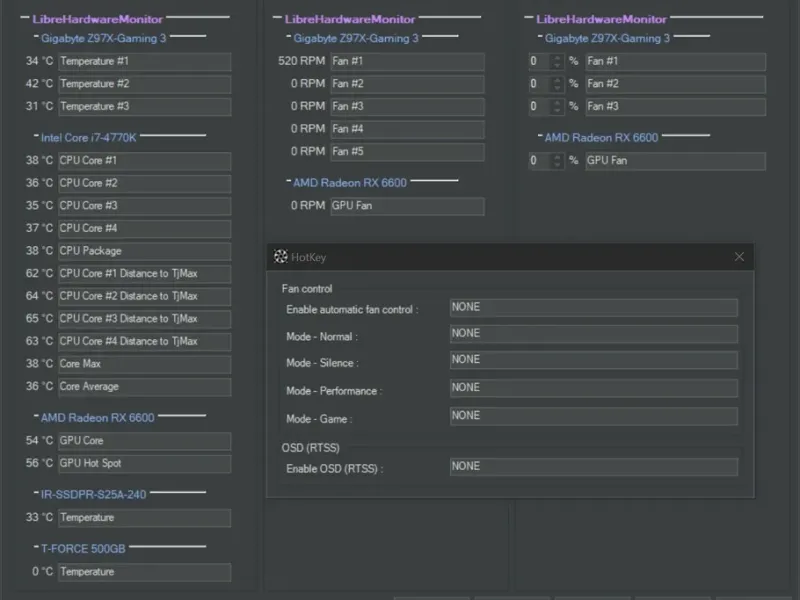Set hotkey for Mode - Performance
The image size is (800, 600).
click(x=594, y=388)
